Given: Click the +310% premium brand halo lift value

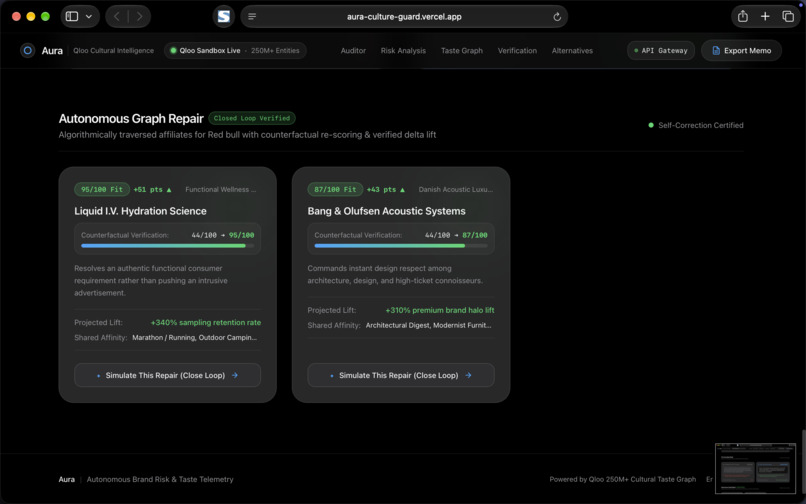Looking at the screenshot, I should point(440,310).
